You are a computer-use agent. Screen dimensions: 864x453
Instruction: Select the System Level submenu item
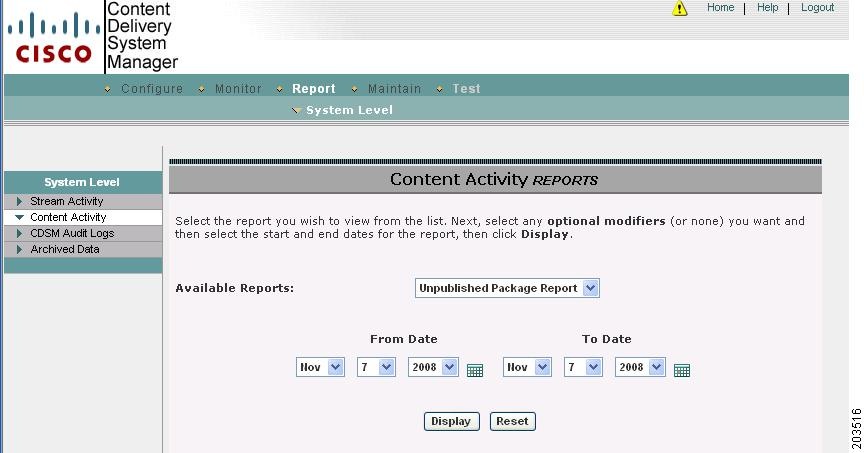pyautogui.click(x=349, y=110)
